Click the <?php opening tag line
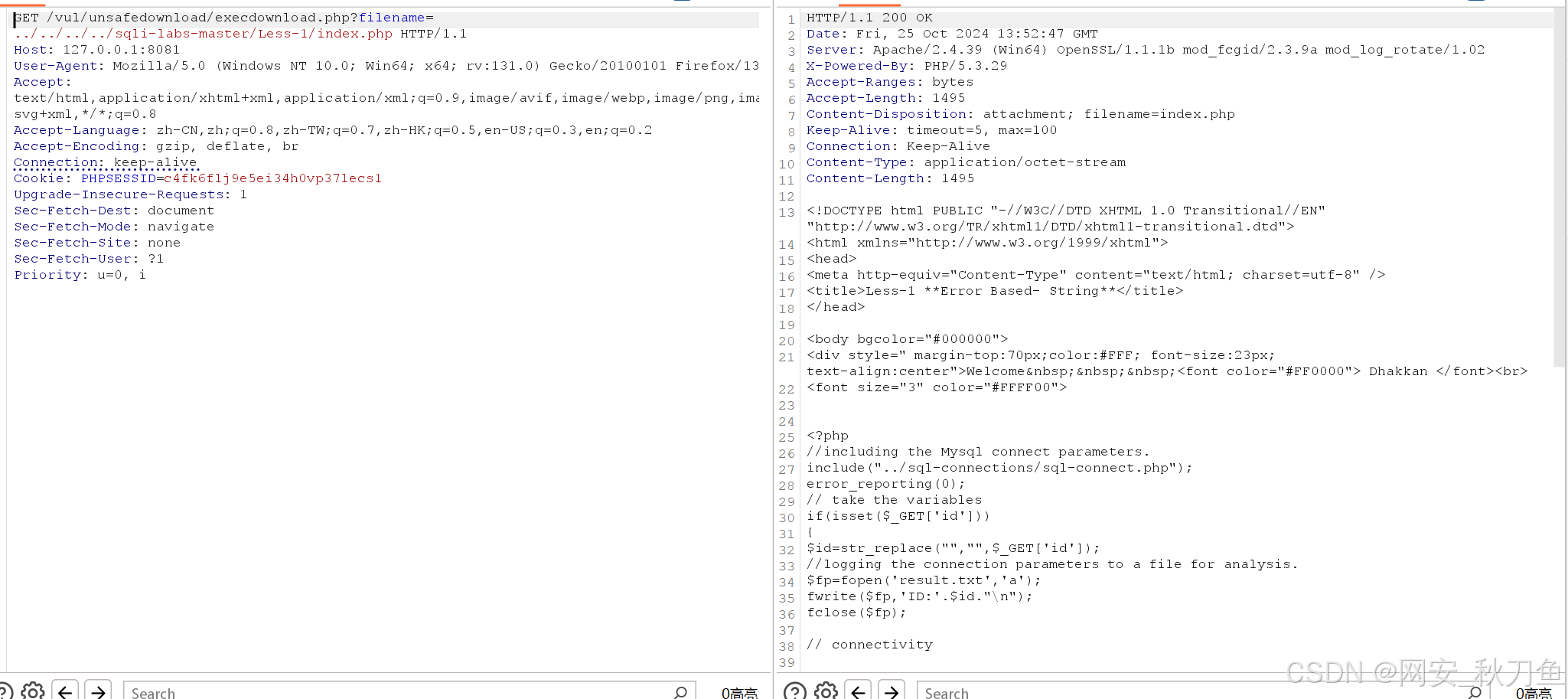The image size is (1568, 699). point(827,436)
